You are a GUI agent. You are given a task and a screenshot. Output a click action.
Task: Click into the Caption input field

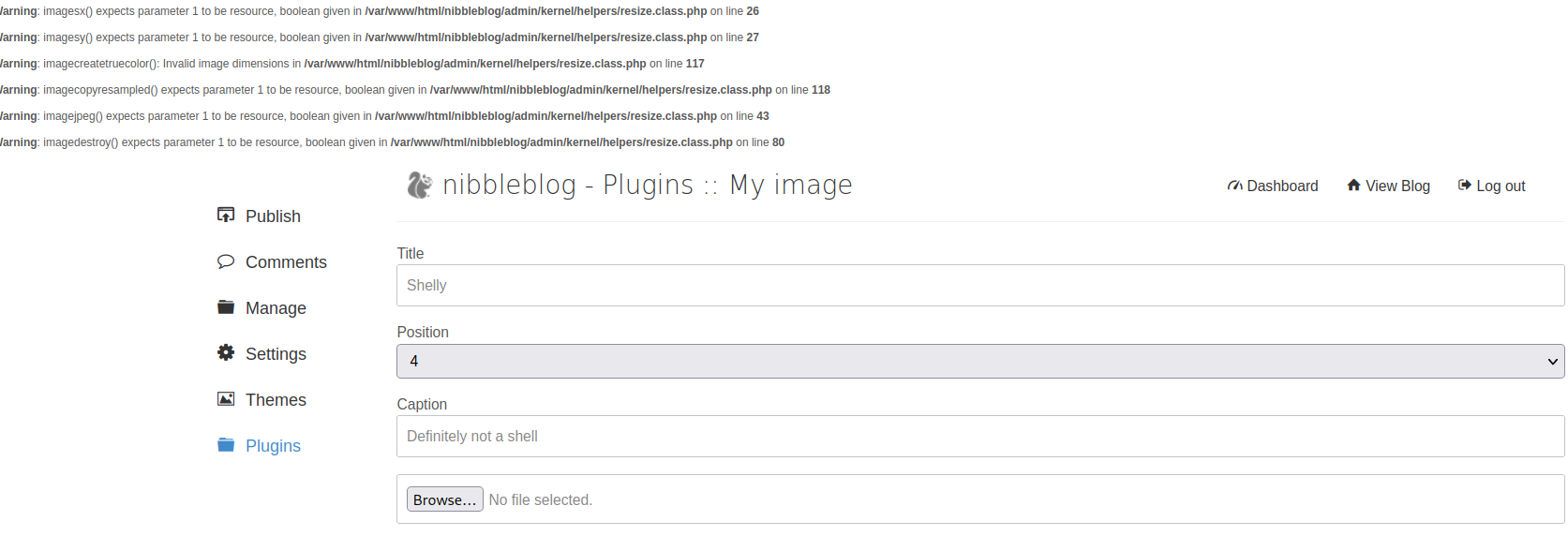(979, 437)
